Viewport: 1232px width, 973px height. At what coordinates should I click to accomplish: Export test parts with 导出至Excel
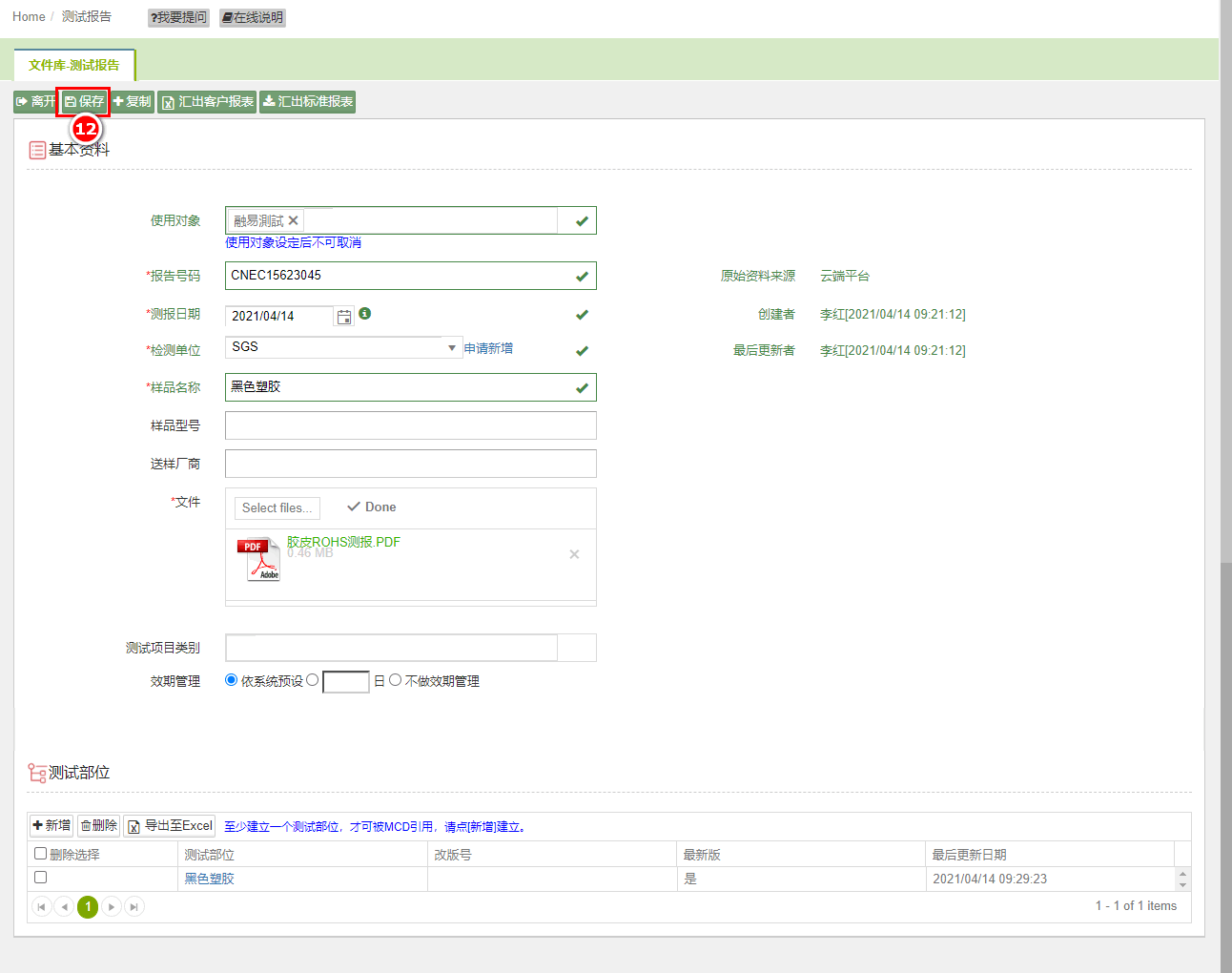pos(170,826)
